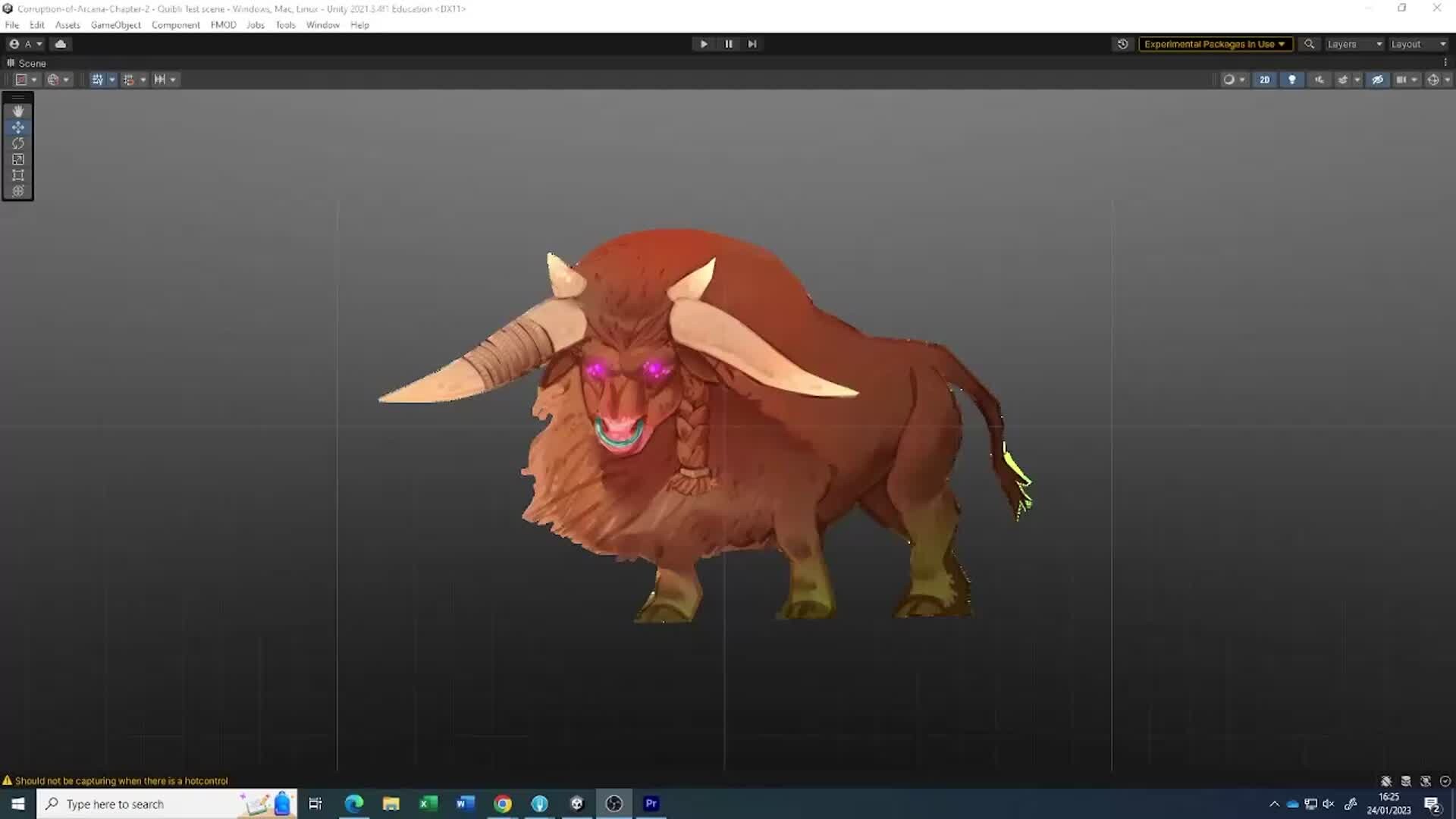Select the Hand tool in the toolbar
1456x819 pixels.
pyautogui.click(x=18, y=111)
